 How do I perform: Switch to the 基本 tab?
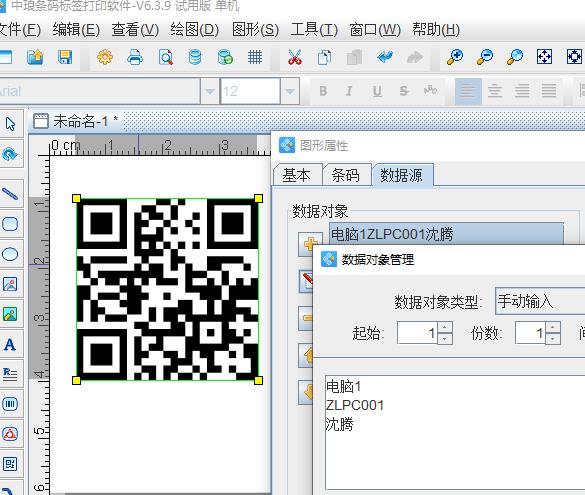[297, 175]
